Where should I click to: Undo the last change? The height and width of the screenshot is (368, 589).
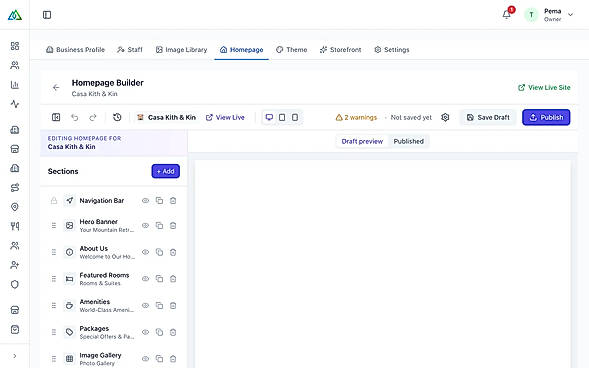[75, 118]
